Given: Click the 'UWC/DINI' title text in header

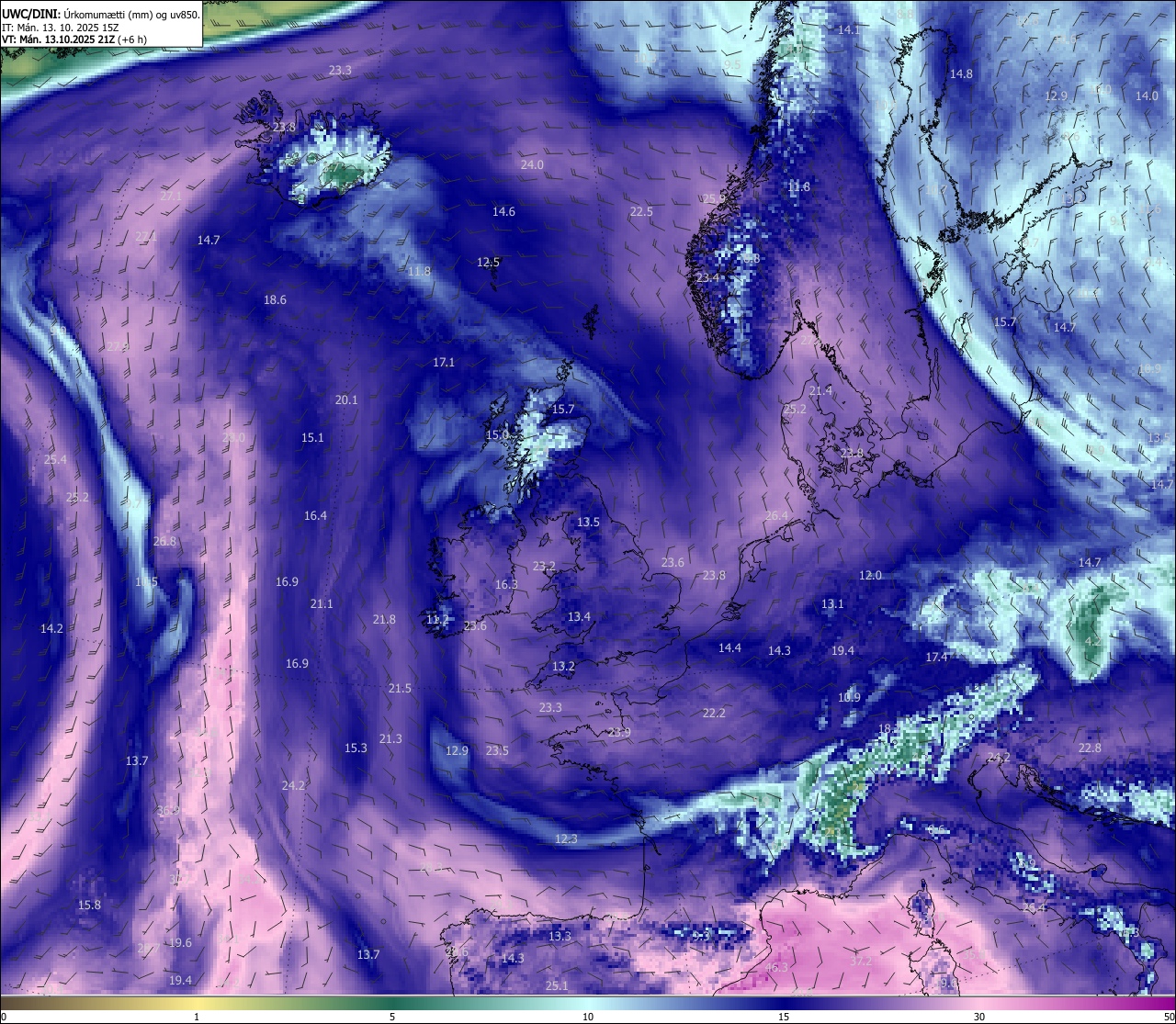Looking at the screenshot, I should 30,14.
